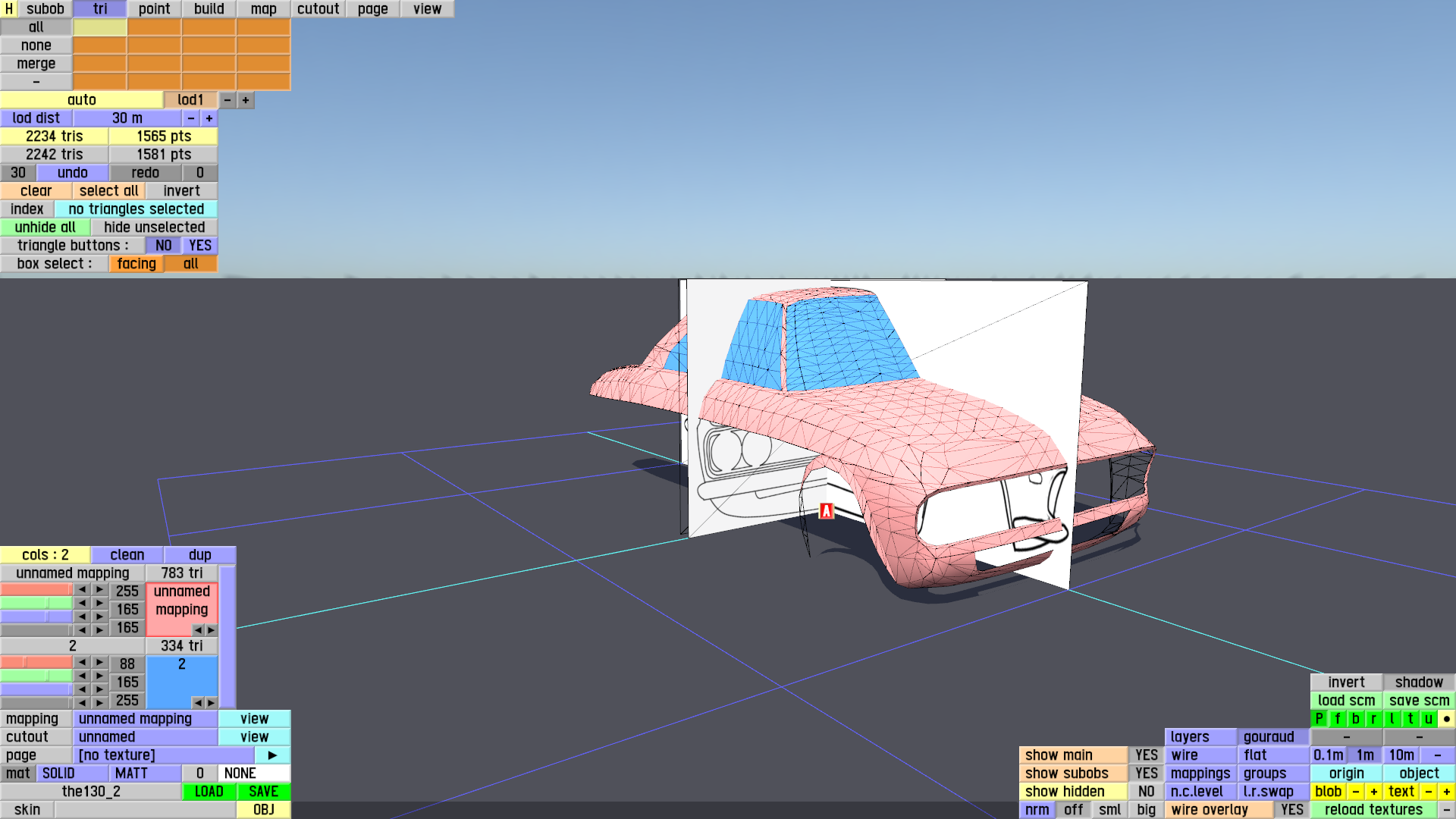This screenshot has height=819, width=1456.
Task: Toggle show hidden NO setting
Action: click(x=1146, y=792)
